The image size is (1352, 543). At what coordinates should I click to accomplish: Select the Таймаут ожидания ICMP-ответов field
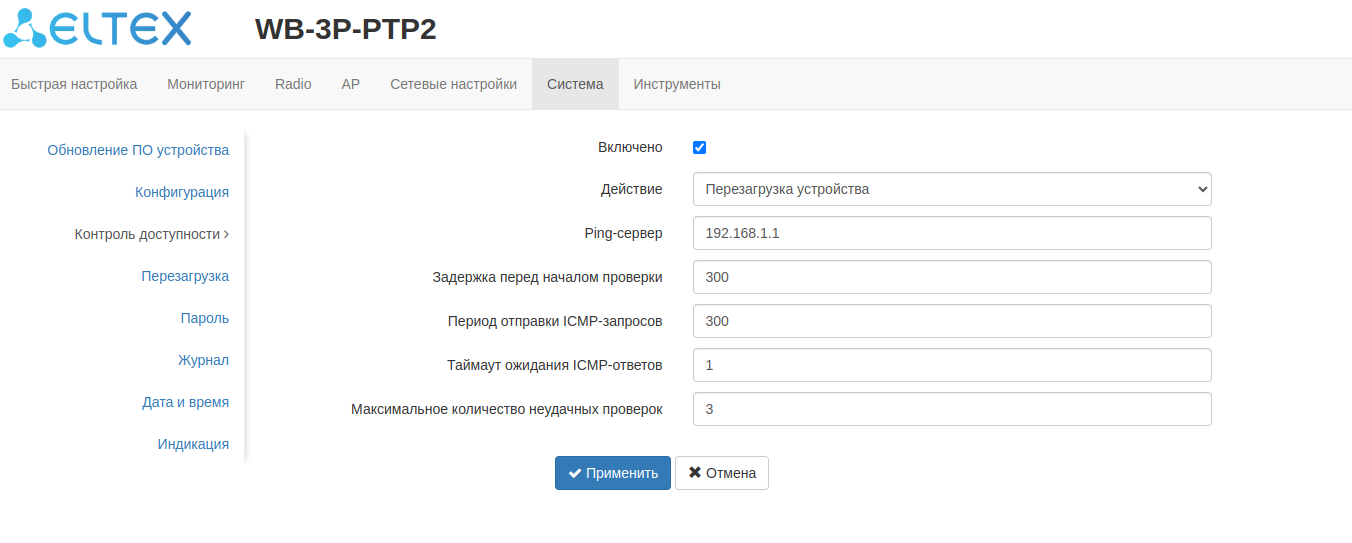point(951,365)
